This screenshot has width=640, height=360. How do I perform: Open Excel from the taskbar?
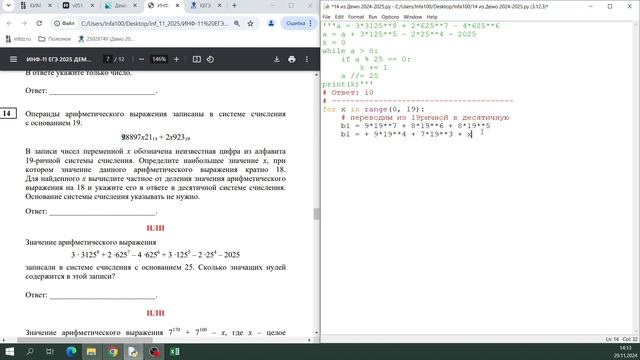click(x=175, y=351)
